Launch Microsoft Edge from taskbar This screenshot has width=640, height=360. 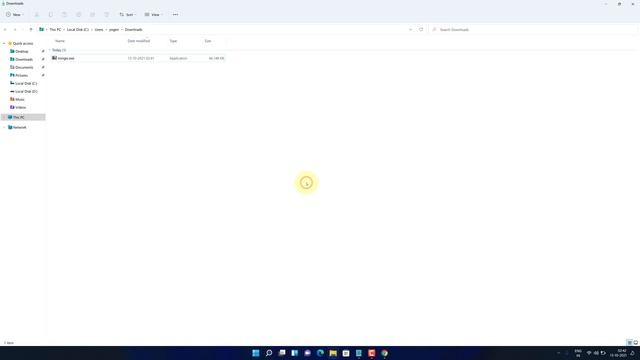pyautogui.click(x=320, y=353)
